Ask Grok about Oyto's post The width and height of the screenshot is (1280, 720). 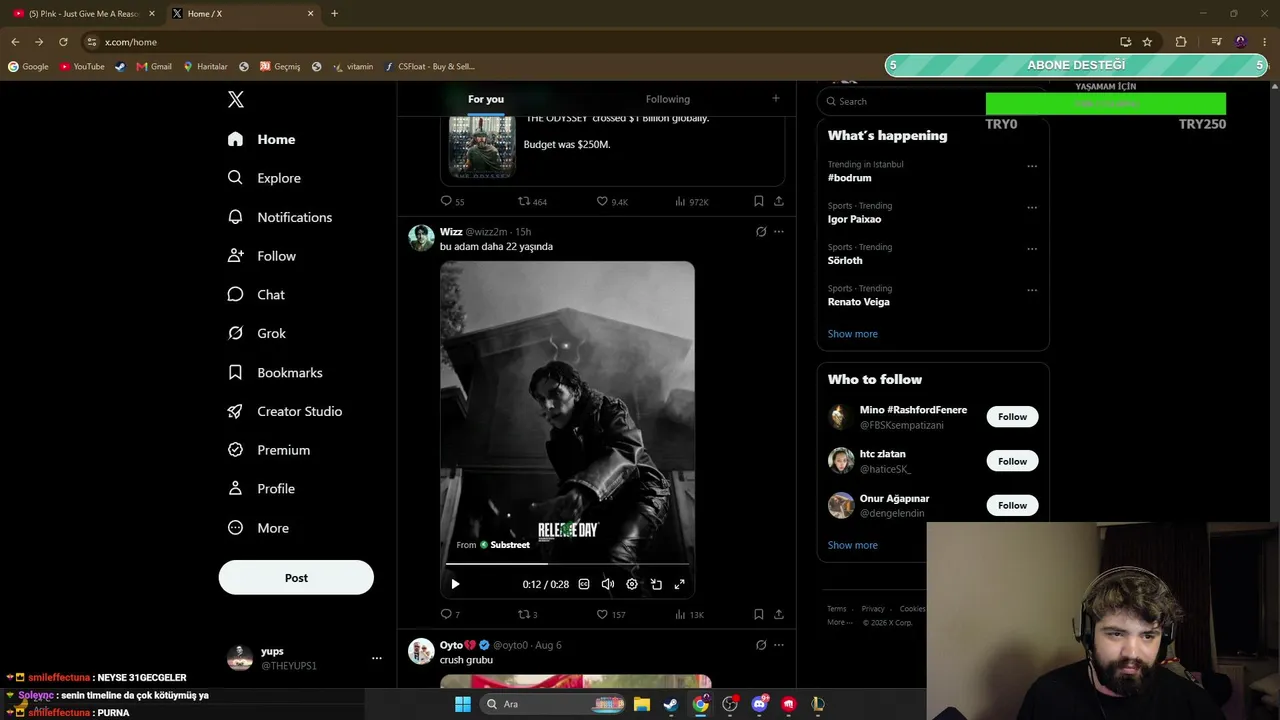pyautogui.click(x=761, y=645)
